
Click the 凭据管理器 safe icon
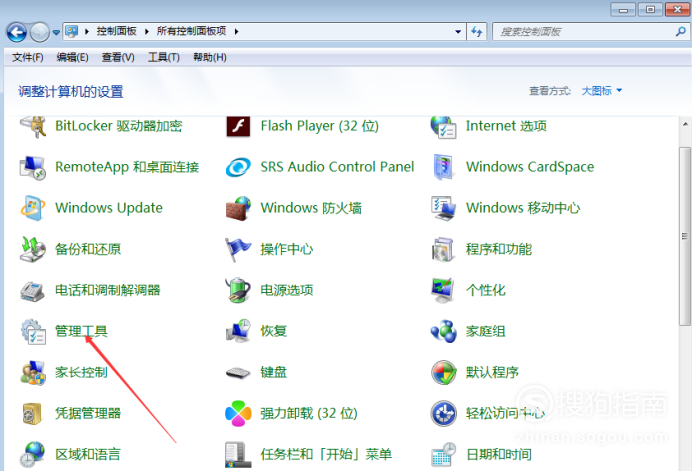[x=32, y=414]
